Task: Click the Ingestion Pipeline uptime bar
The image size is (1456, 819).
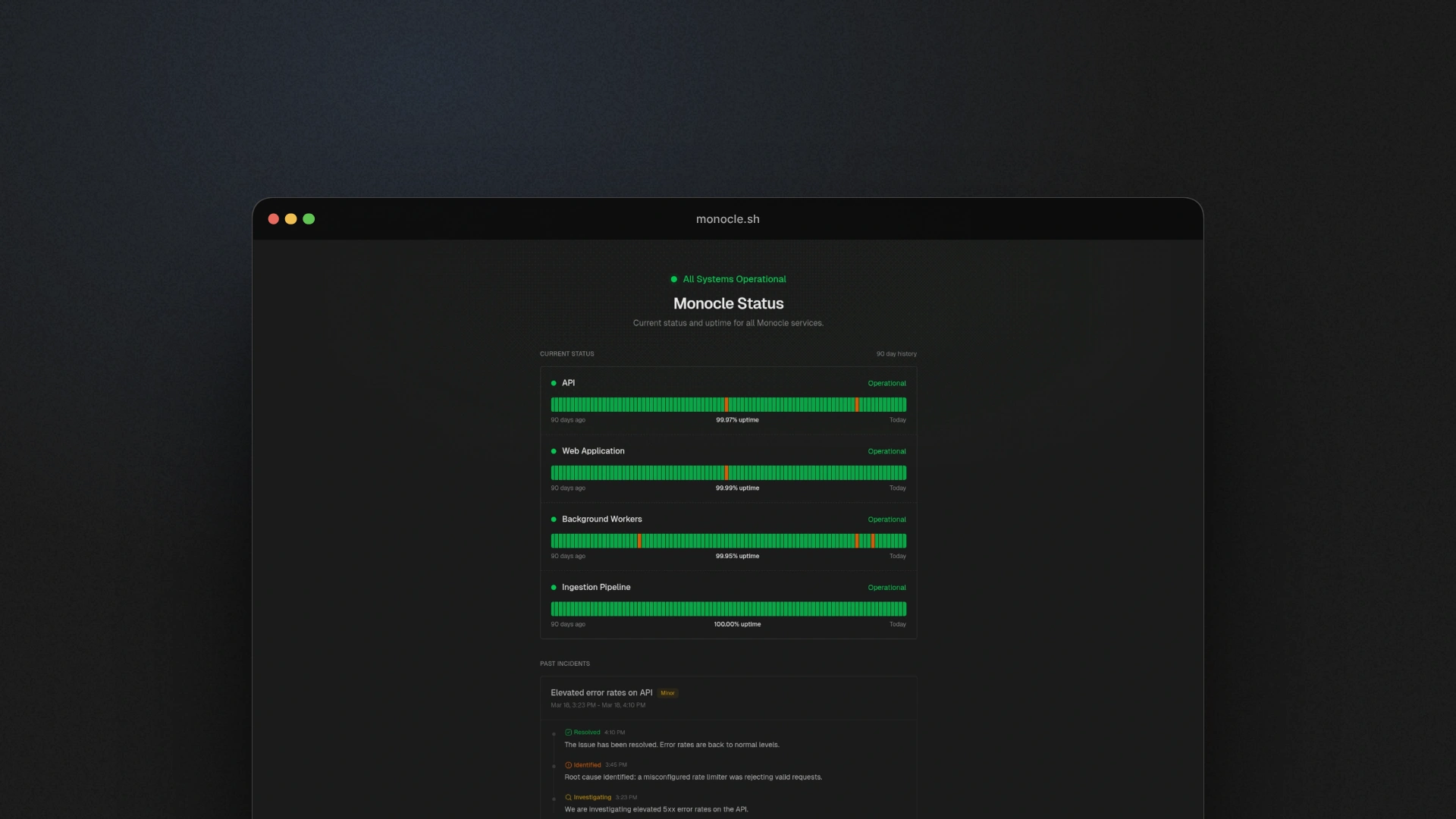Action: [x=728, y=609]
